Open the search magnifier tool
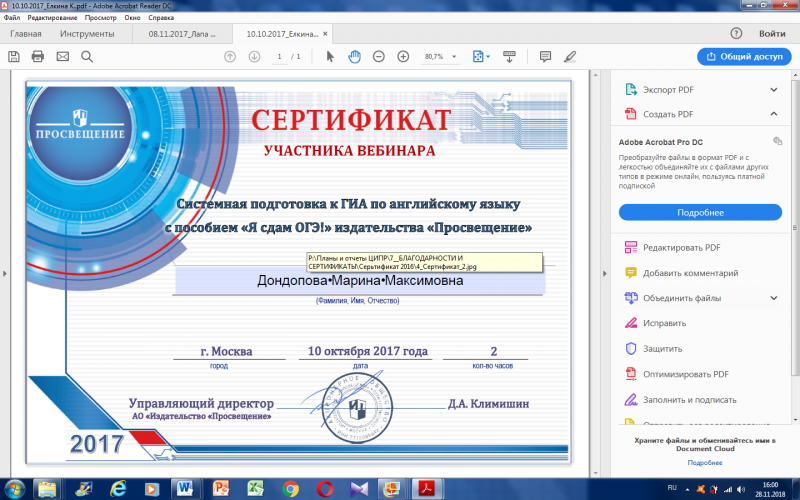The height and width of the screenshot is (500, 800). (x=87, y=57)
